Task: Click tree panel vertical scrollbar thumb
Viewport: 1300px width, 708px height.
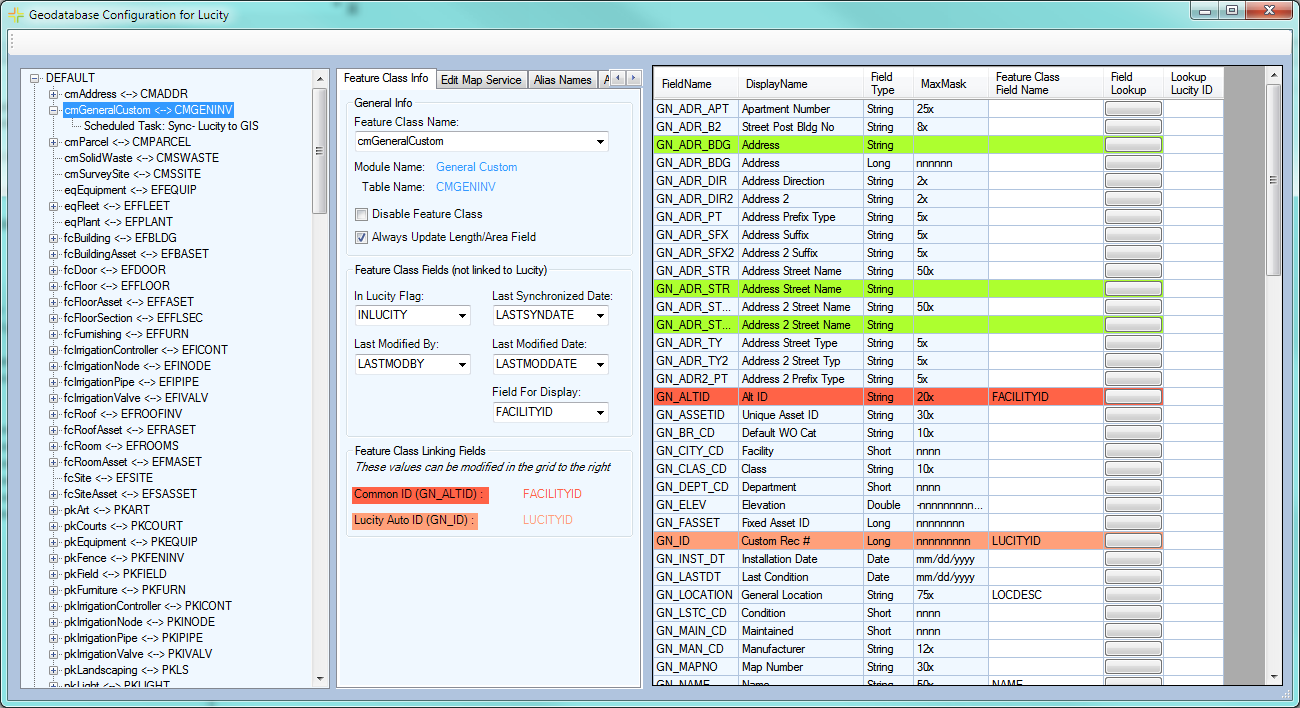Action: (x=320, y=150)
